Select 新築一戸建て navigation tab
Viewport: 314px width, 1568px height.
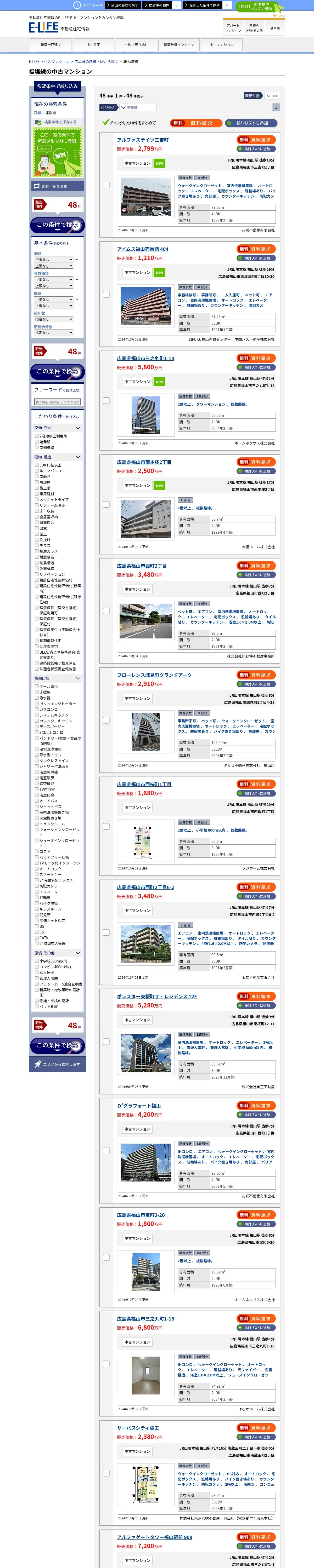point(51,44)
